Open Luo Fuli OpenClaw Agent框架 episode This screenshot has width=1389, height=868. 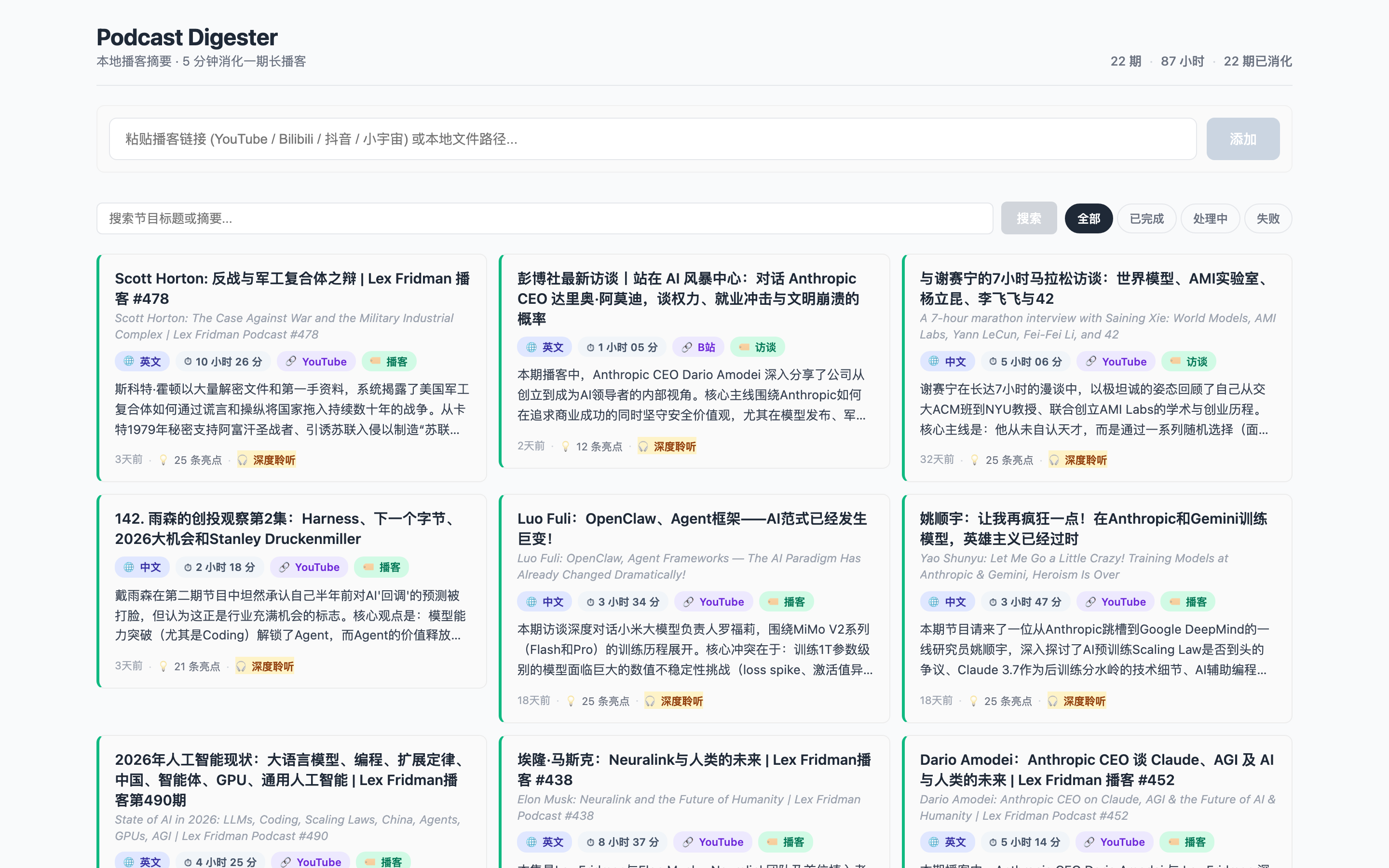[x=692, y=529]
